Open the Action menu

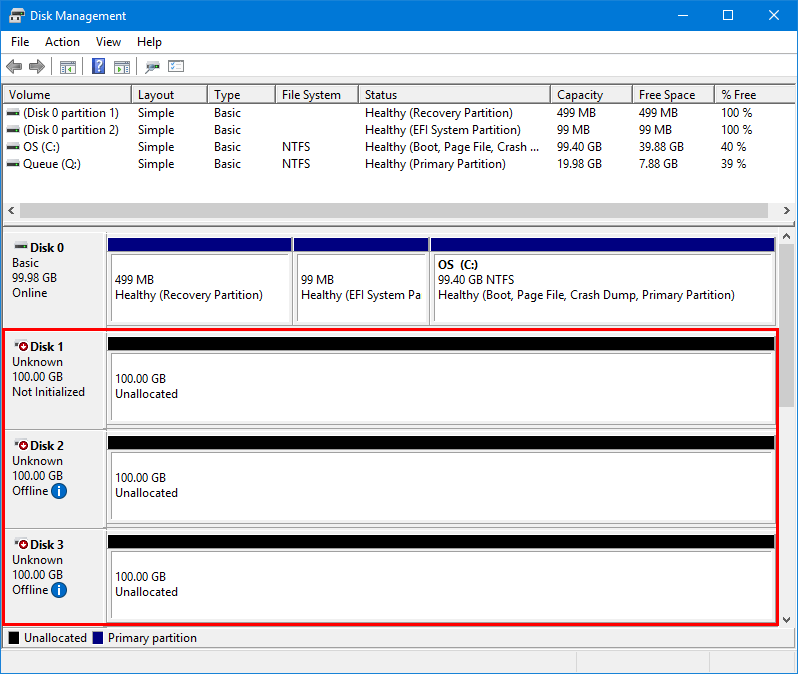[x=62, y=42]
